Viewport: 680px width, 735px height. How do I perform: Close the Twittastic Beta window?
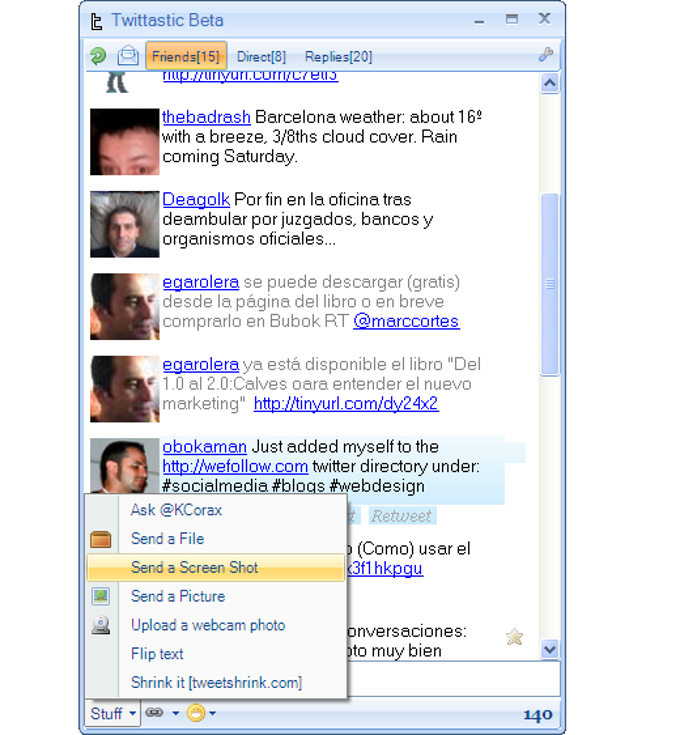click(545, 19)
